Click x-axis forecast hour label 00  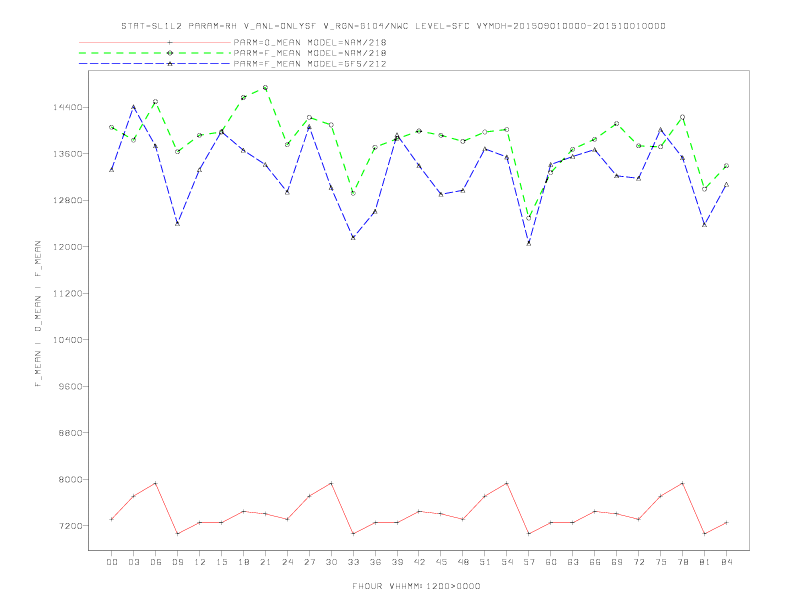pyautogui.click(x=112, y=562)
